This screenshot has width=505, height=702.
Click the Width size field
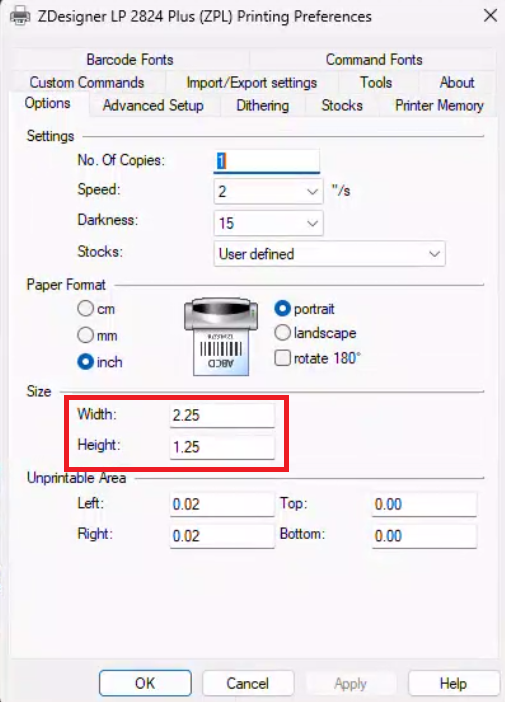point(222,415)
